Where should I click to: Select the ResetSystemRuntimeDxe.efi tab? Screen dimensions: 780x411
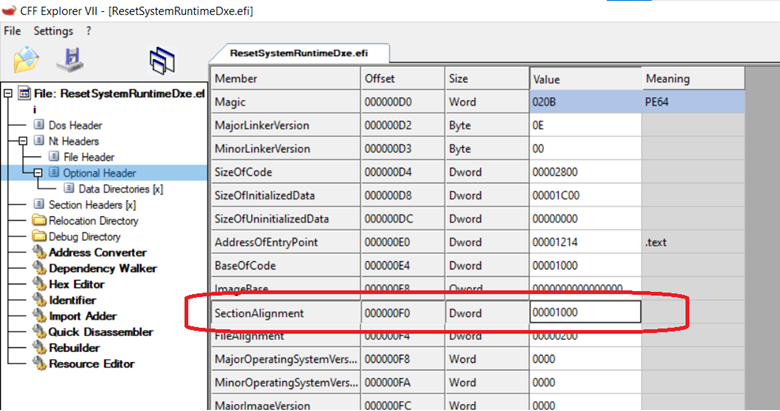pyautogui.click(x=299, y=53)
